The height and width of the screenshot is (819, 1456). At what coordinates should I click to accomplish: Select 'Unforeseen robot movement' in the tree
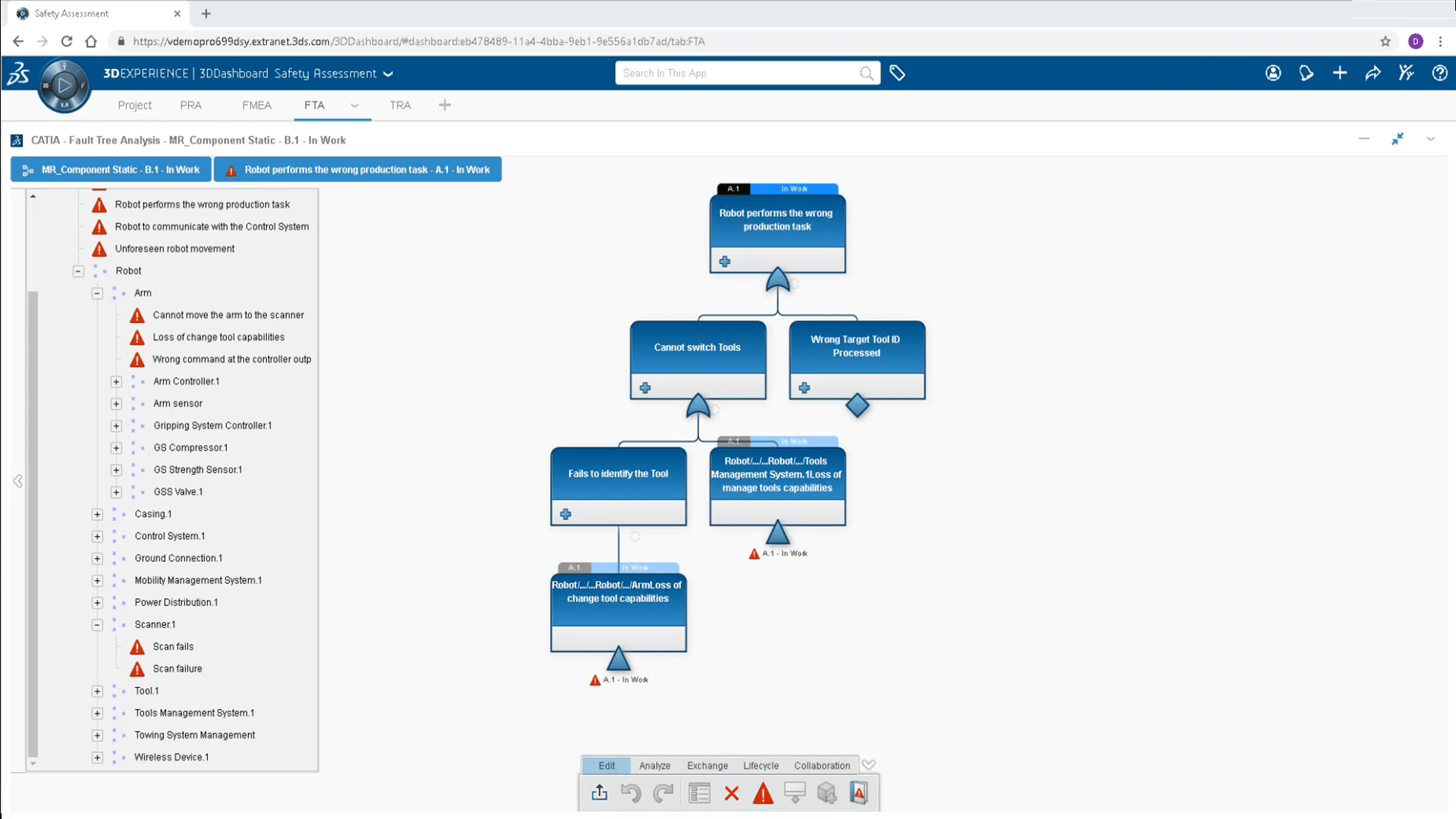pos(174,249)
